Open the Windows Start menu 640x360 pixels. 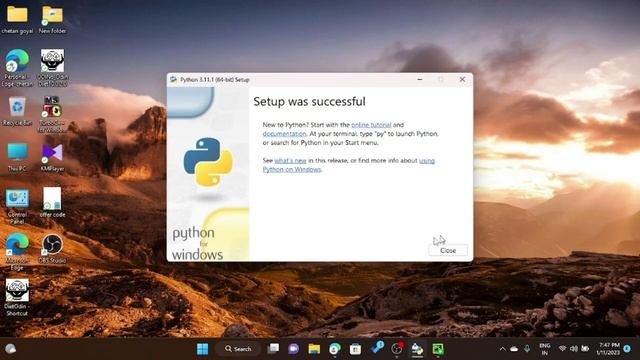pyautogui.click(x=202, y=349)
